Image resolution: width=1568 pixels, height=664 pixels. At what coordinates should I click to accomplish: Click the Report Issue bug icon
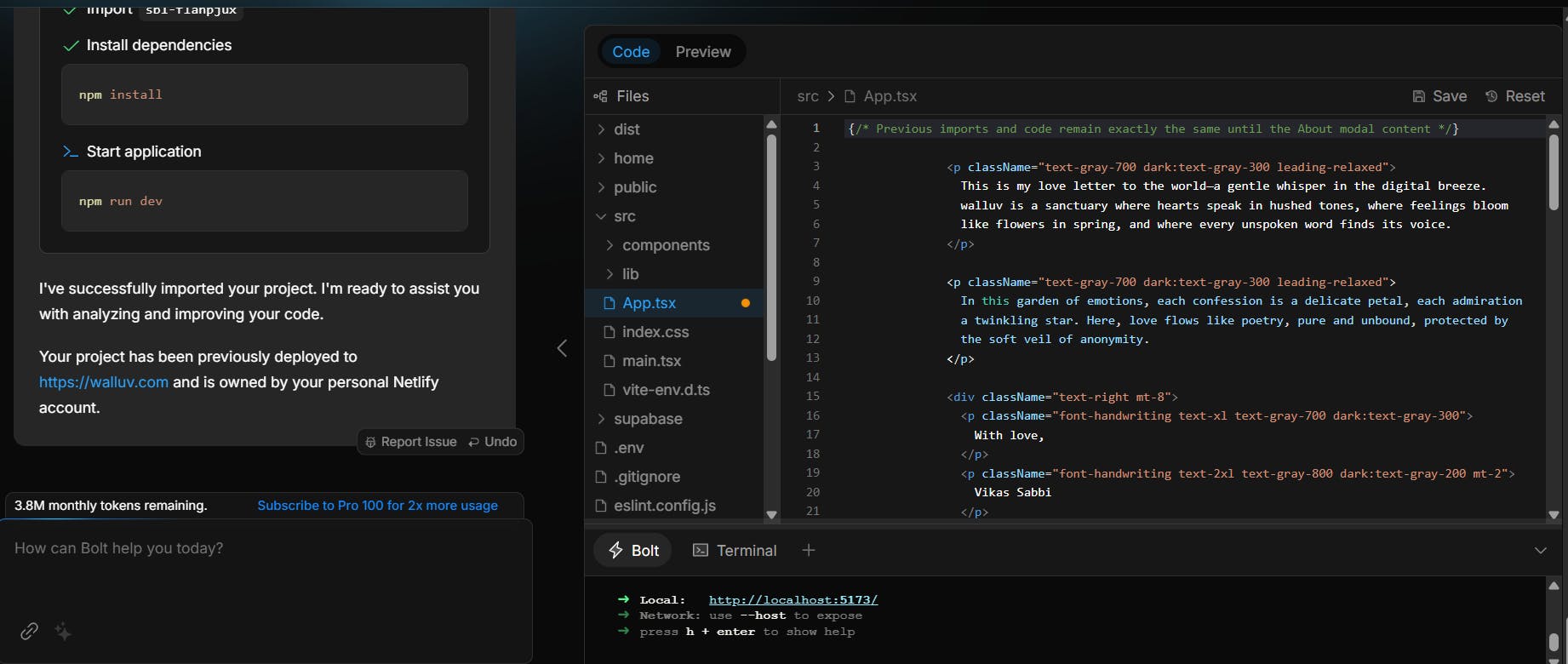[370, 442]
